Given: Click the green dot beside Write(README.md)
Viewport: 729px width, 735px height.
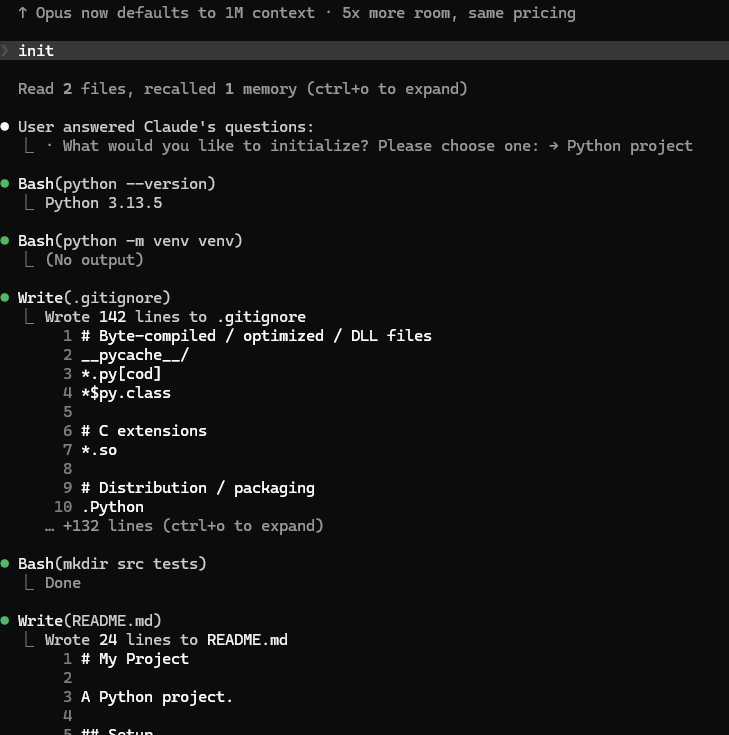Looking at the screenshot, I should tap(5, 621).
